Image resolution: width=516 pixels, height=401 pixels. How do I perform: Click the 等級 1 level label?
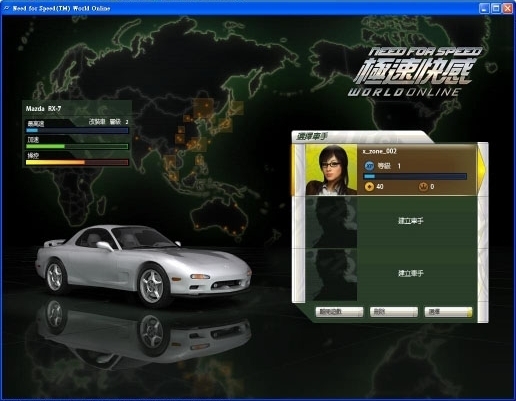coord(389,166)
